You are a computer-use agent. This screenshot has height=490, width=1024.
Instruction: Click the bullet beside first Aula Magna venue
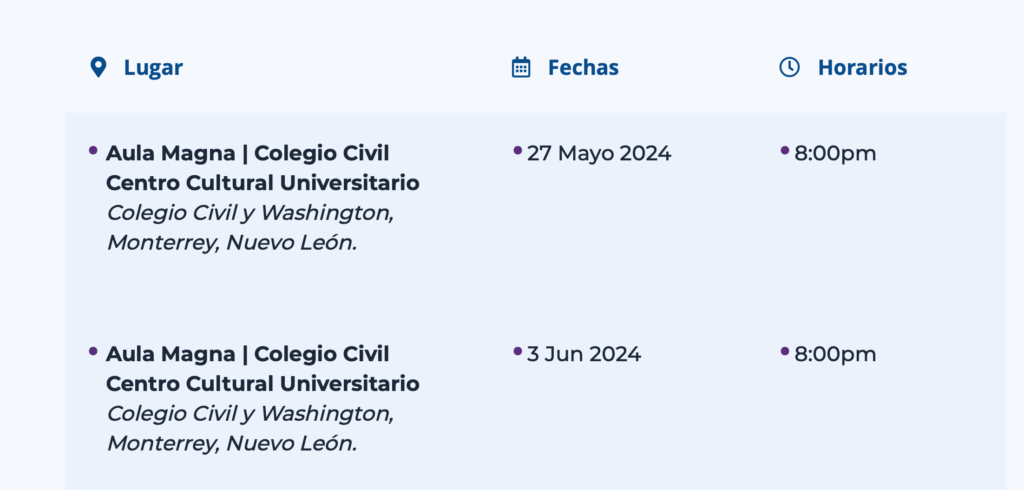(93, 151)
